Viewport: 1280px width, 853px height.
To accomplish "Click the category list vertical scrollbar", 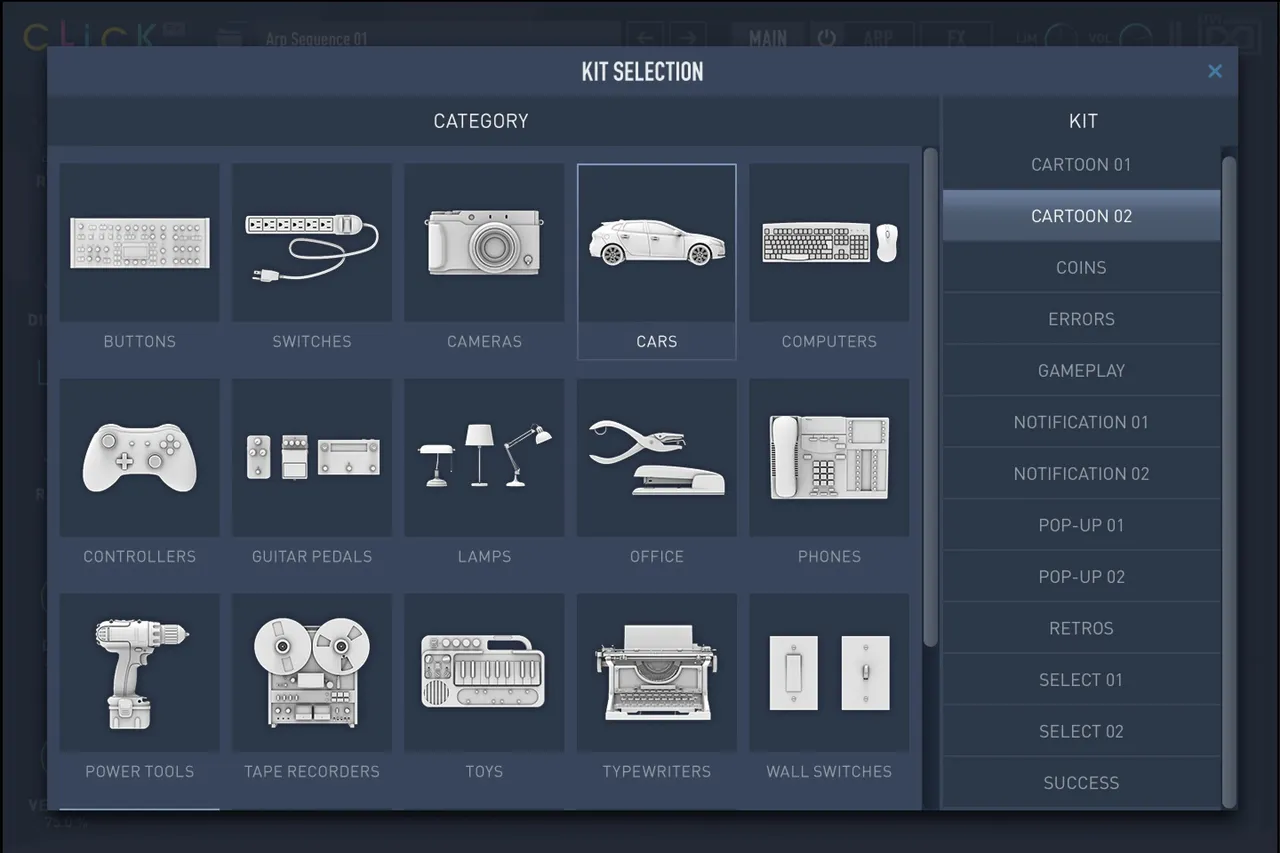I will pos(930,397).
